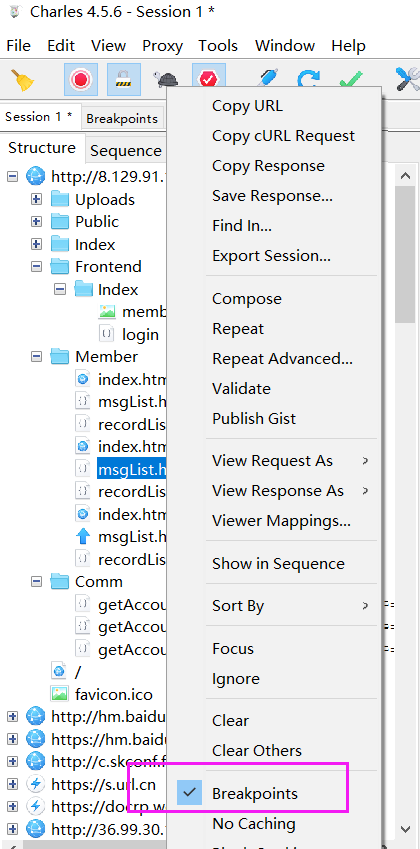Click the blue upload arrow beside msgList
The image size is (420, 849).
83,537
